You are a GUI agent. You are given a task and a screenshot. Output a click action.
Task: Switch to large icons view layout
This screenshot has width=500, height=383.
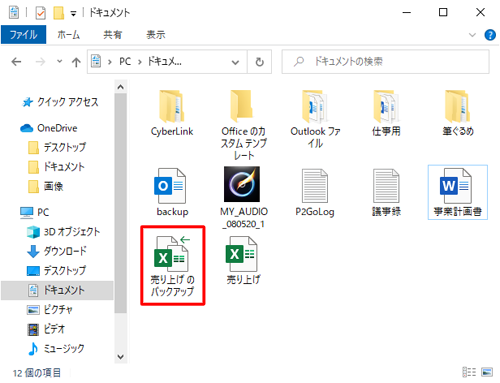[x=487, y=372]
